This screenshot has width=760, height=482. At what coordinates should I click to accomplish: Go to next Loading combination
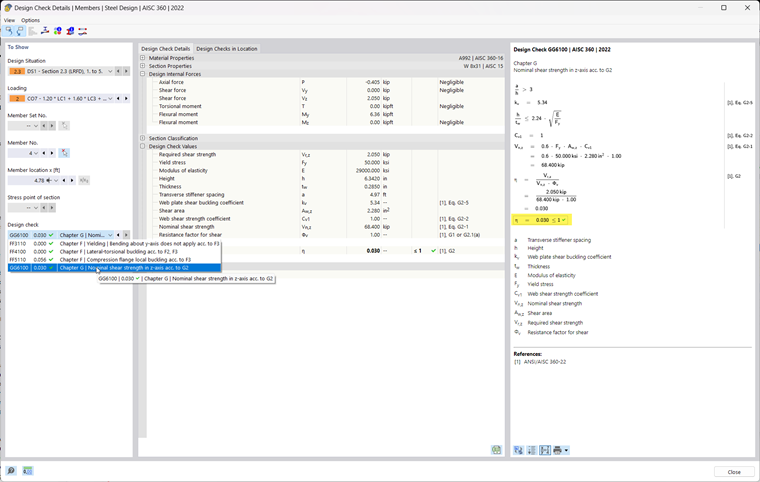[x=126, y=98]
